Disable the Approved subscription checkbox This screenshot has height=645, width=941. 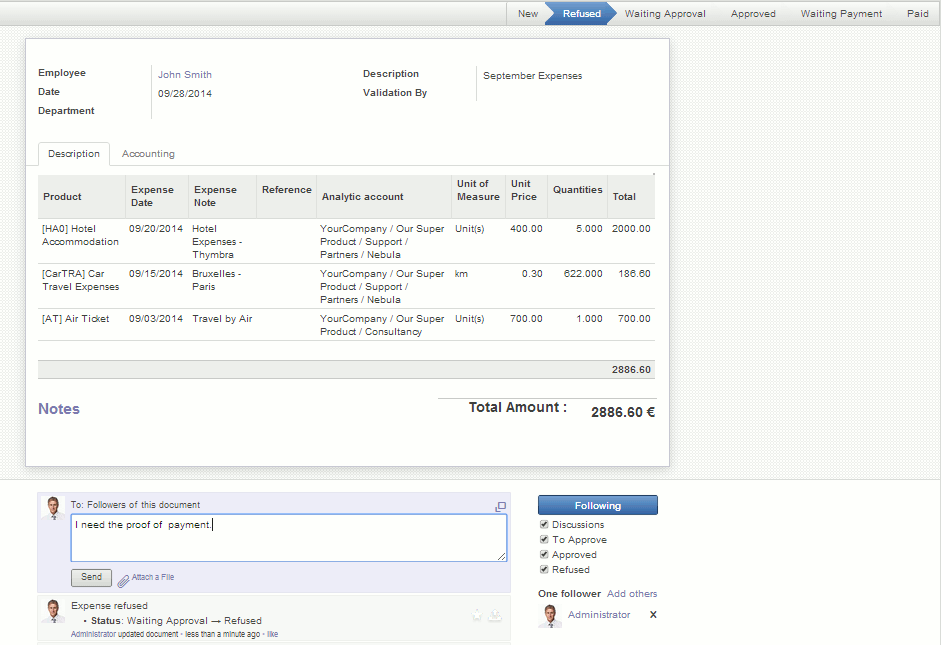coord(544,554)
